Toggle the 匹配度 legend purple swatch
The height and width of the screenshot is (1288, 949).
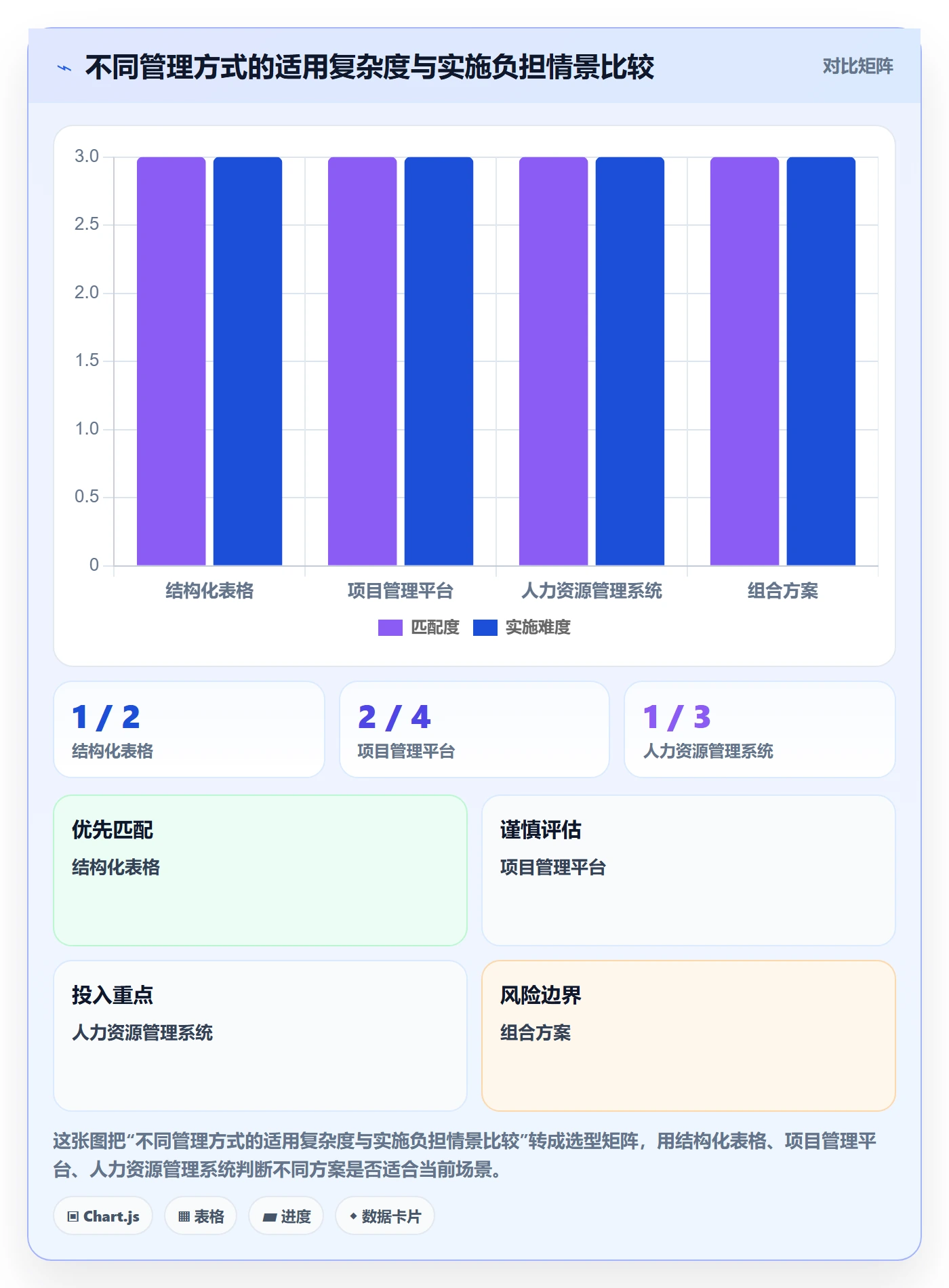[x=390, y=628]
